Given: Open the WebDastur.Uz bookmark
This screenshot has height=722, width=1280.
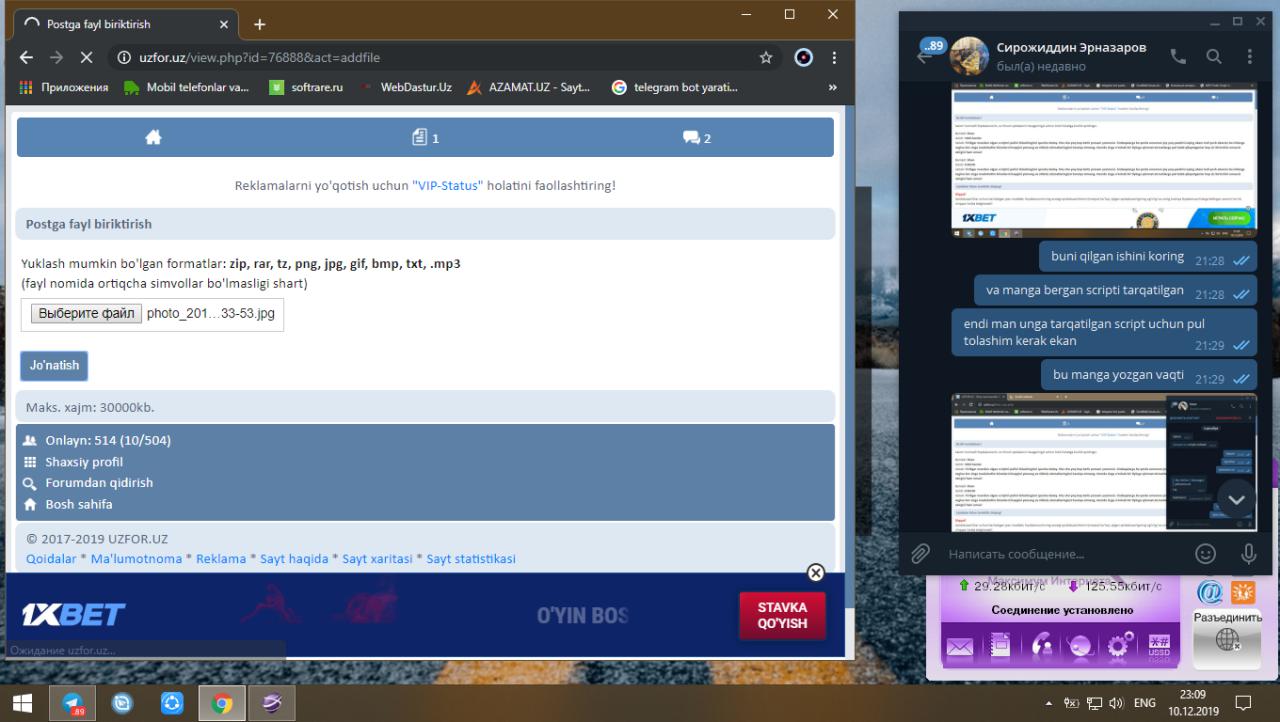Looking at the screenshot, I should coord(415,87).
